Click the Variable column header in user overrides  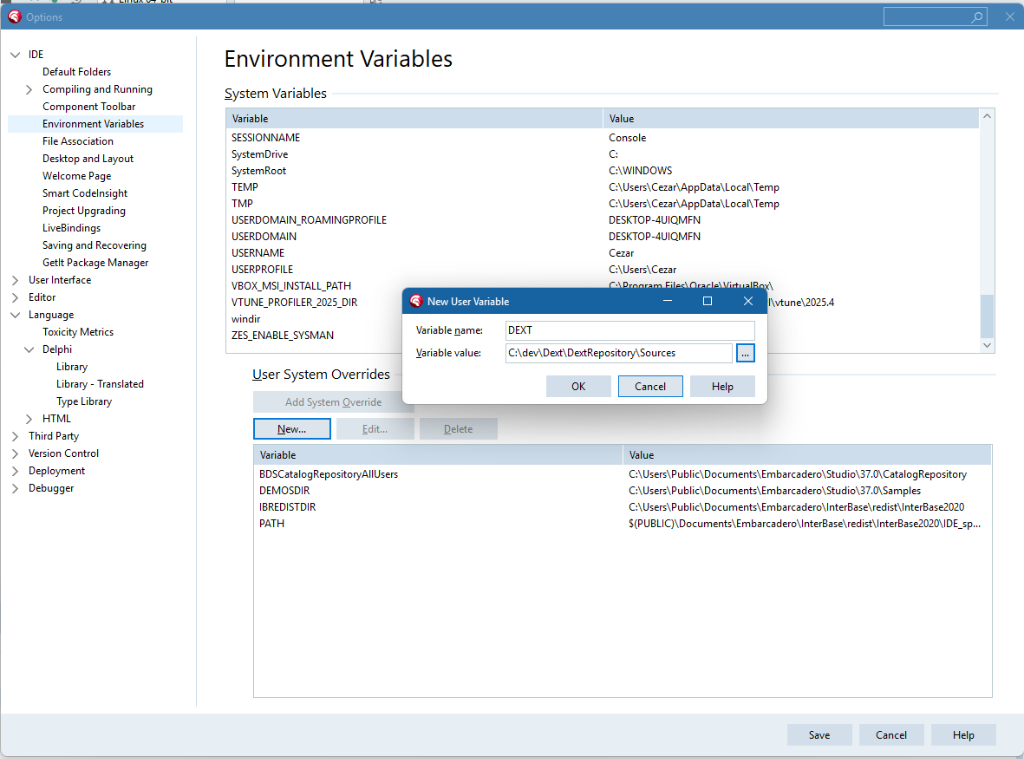click(438, 455)
